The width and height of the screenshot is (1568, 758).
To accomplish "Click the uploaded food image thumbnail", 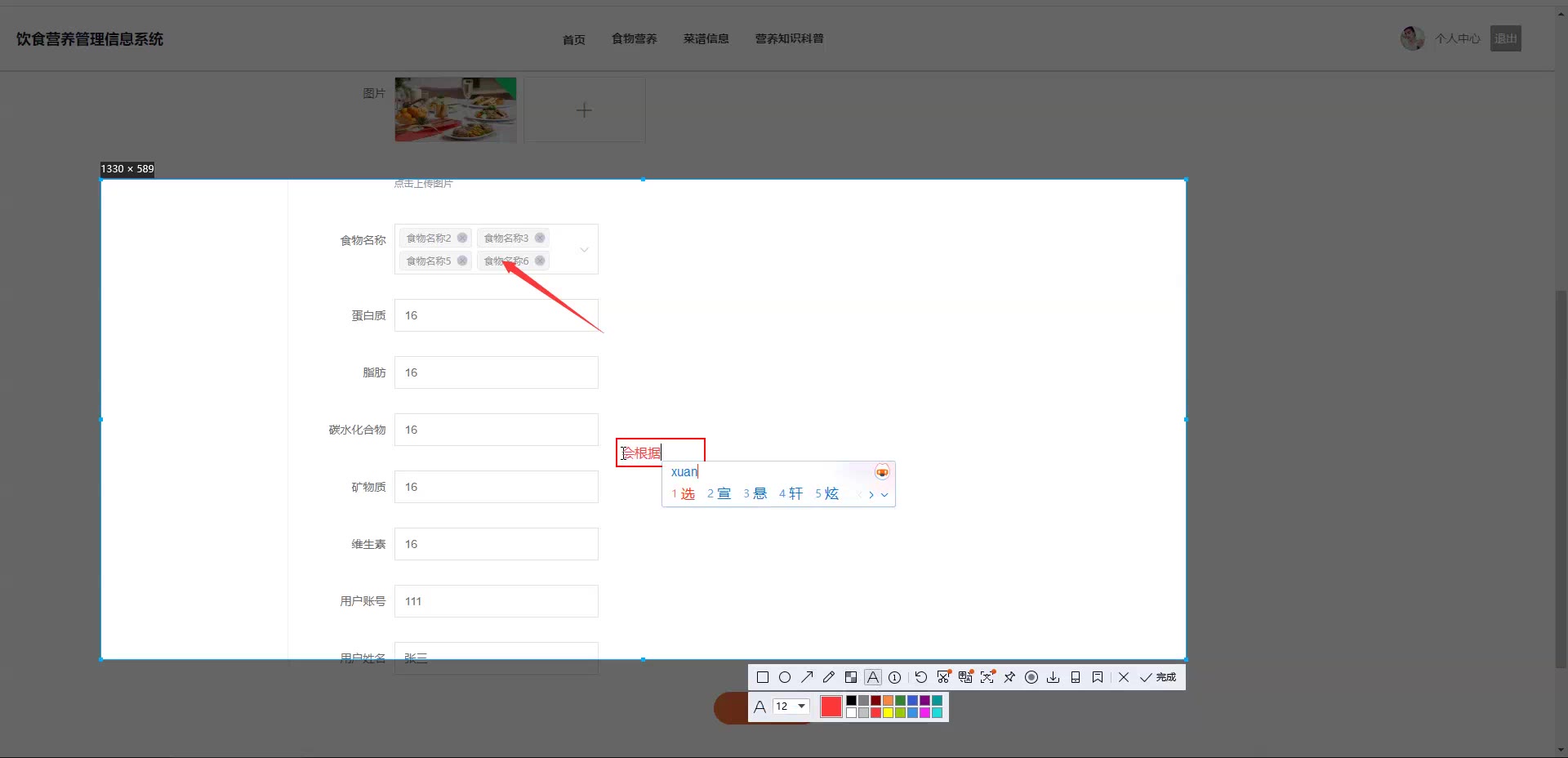I will point(456,109).
